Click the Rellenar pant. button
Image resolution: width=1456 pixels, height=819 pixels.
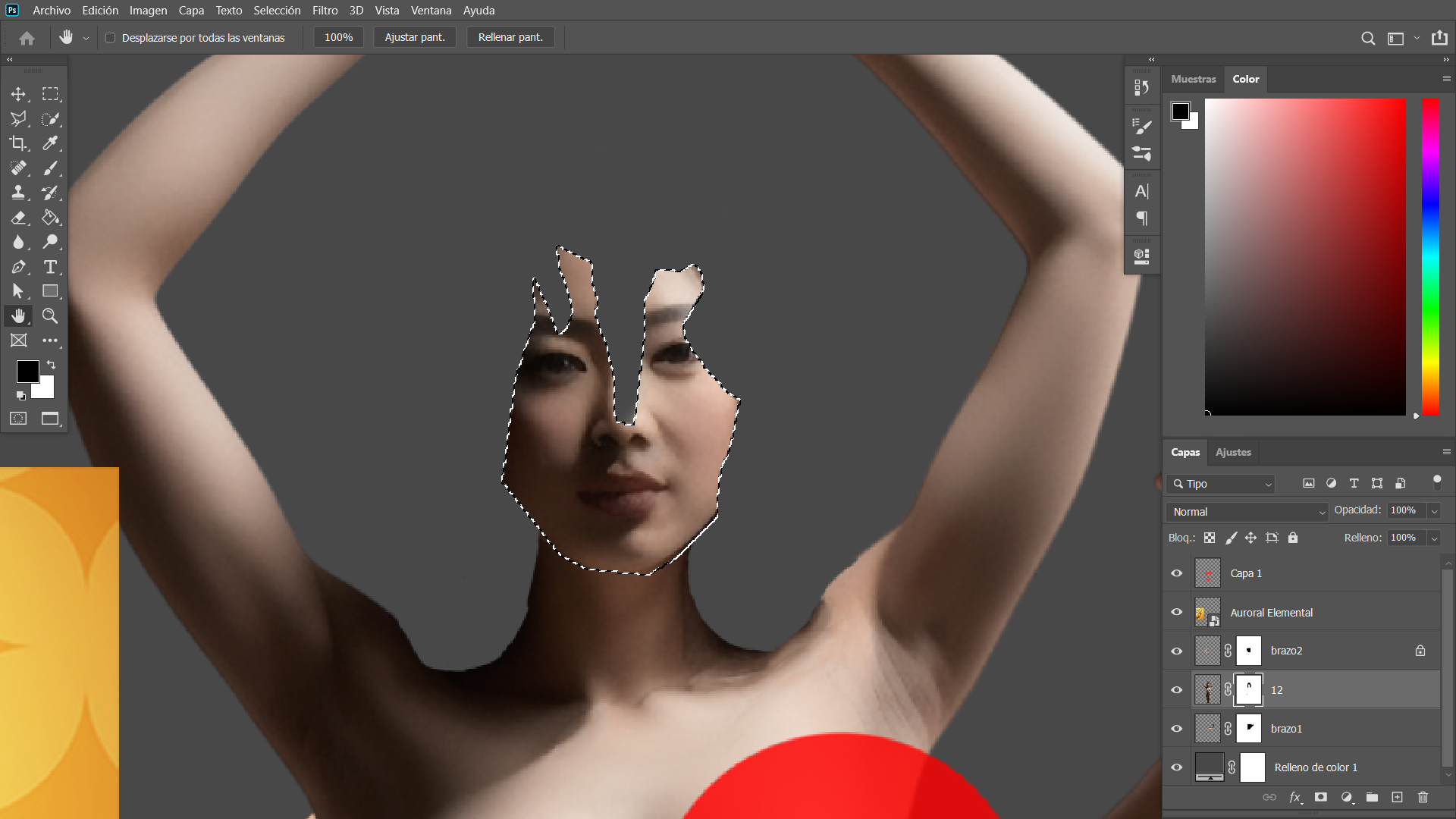point(510,37)
